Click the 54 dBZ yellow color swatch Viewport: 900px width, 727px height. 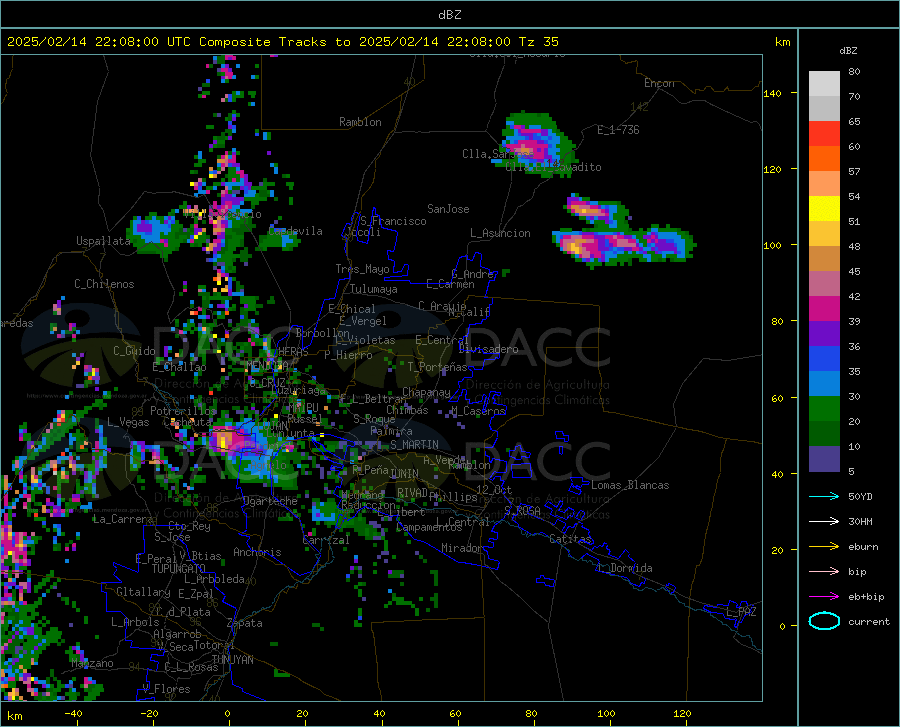point(824,208)
